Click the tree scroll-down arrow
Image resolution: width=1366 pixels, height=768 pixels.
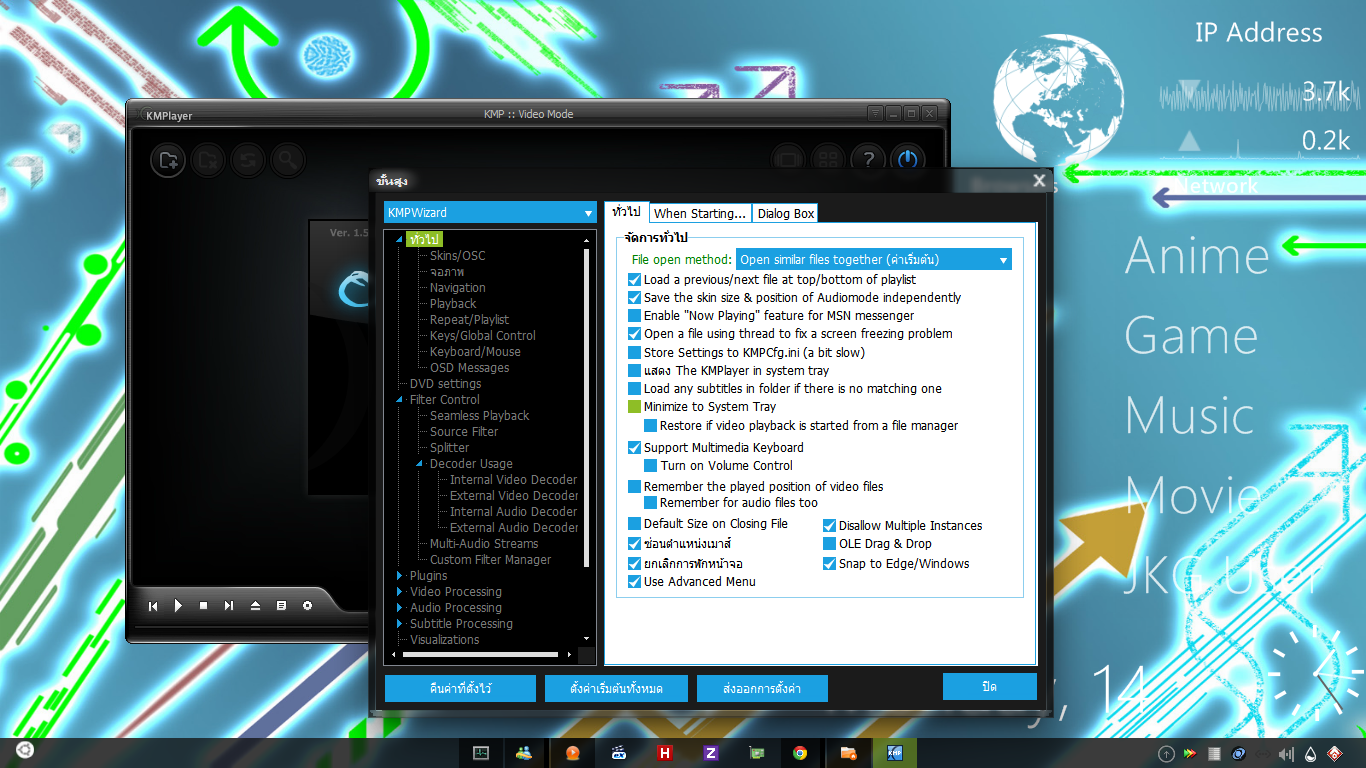click(x=587, y=638)
